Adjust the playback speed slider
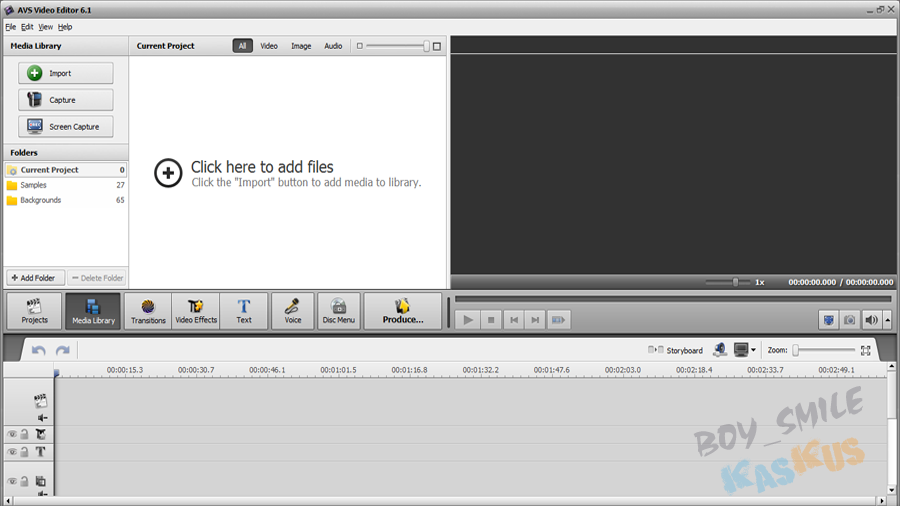The height and width of the screenshot is (506, 900). (727, 282)
